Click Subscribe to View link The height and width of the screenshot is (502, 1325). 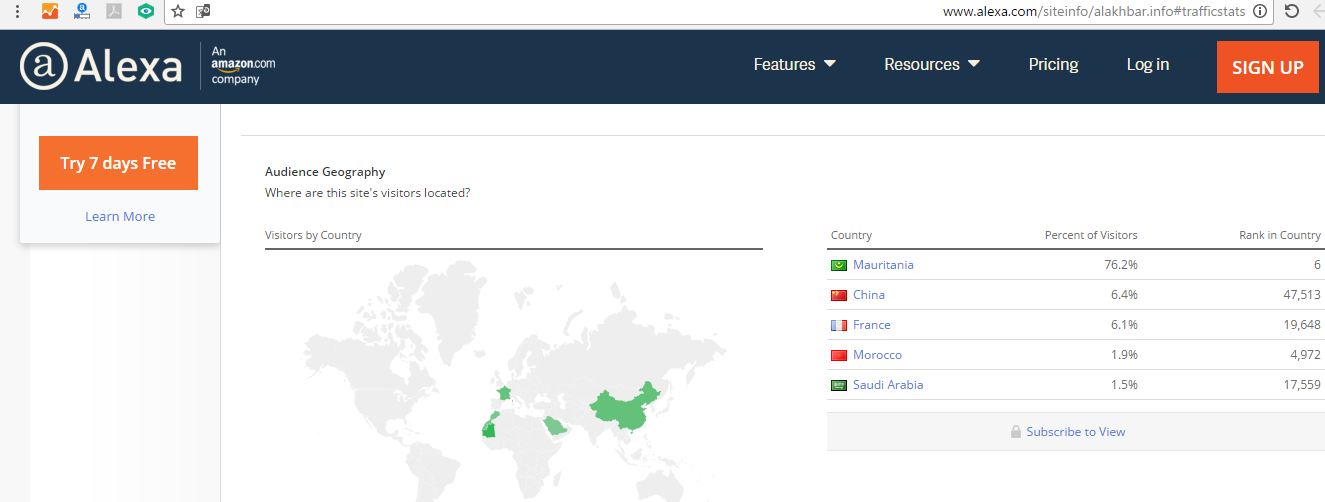click(x=1075, y=432)
